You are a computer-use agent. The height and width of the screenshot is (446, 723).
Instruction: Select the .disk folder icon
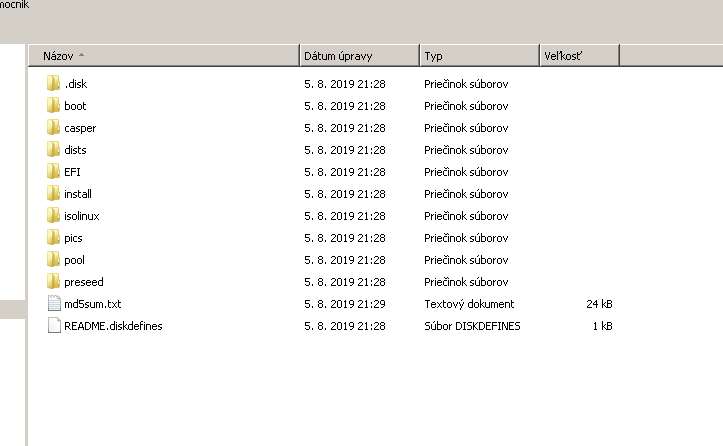(53, 83)
